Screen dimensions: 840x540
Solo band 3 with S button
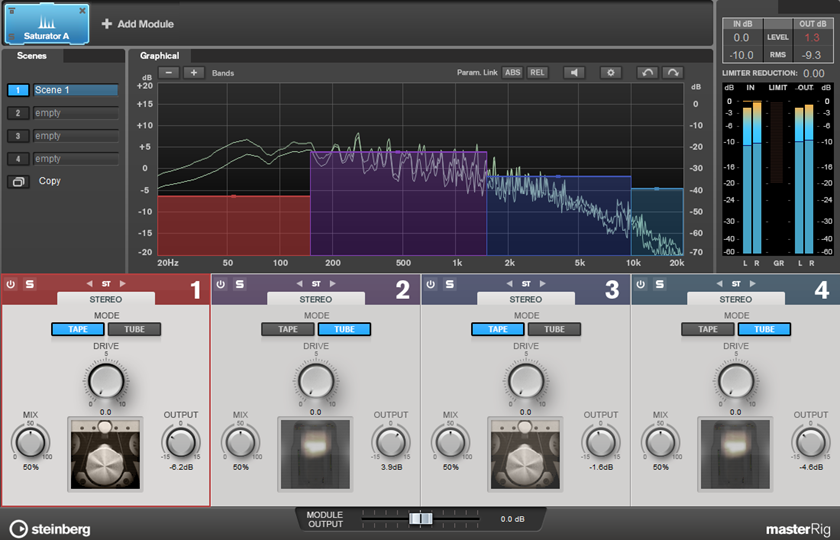450,284
